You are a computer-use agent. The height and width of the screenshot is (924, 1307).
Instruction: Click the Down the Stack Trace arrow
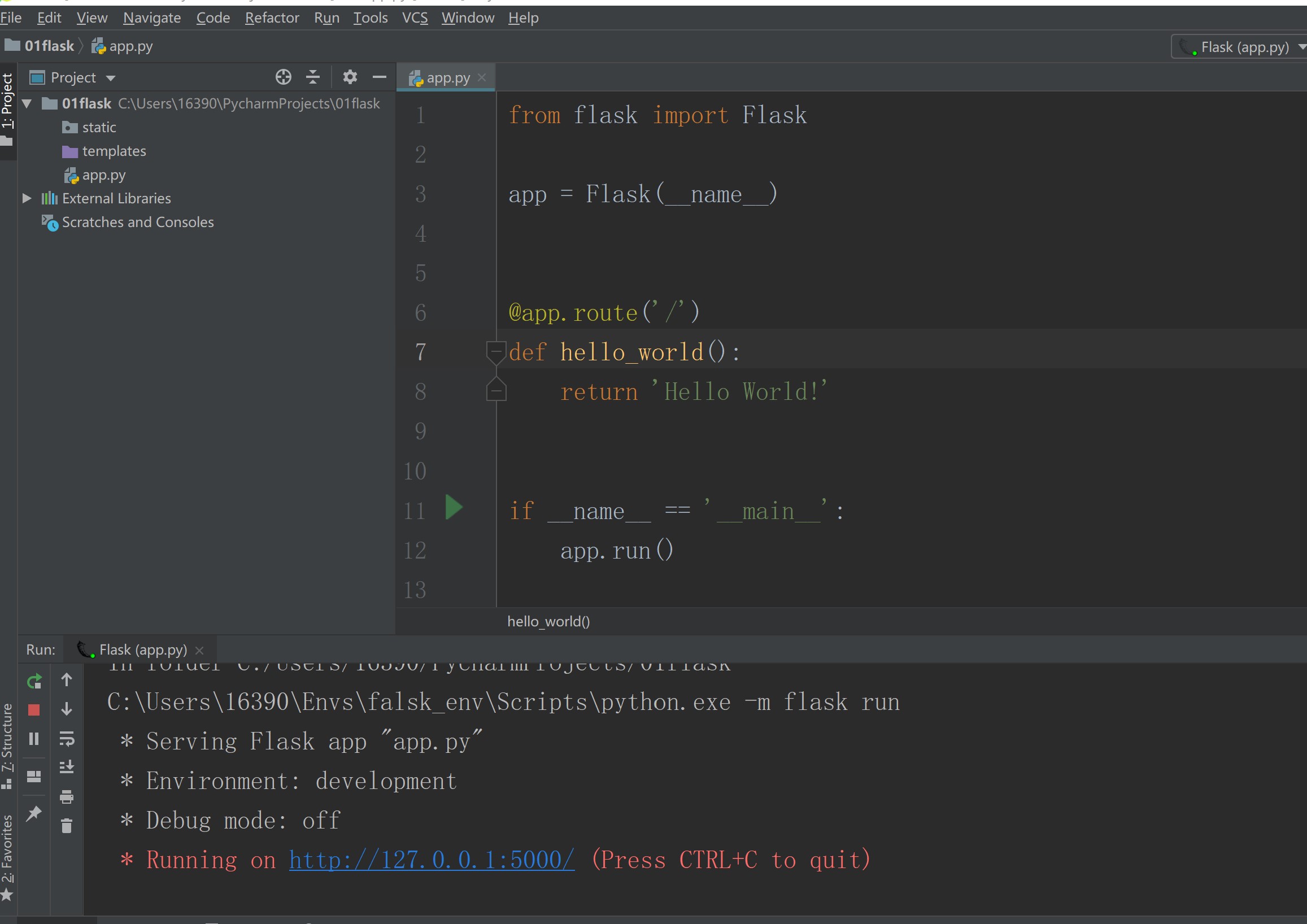click(x=67, y=709)
